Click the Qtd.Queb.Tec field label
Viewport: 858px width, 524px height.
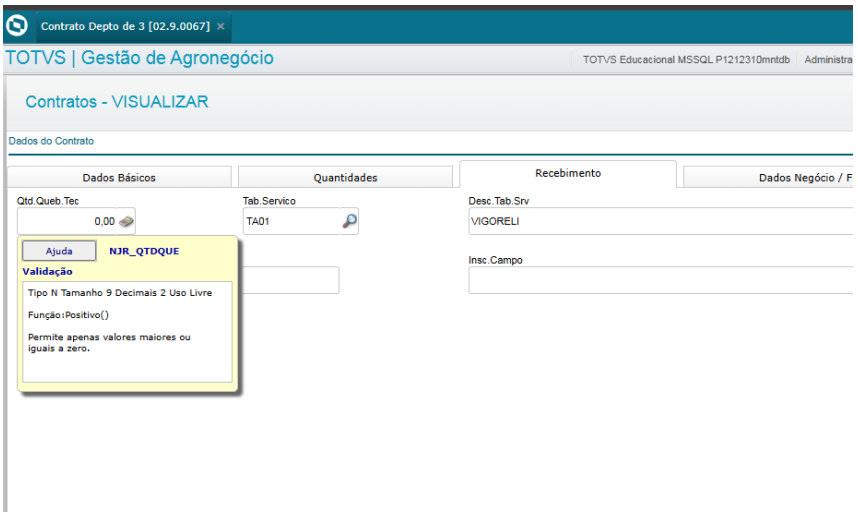pyautogui.click(x=48, y=201)
